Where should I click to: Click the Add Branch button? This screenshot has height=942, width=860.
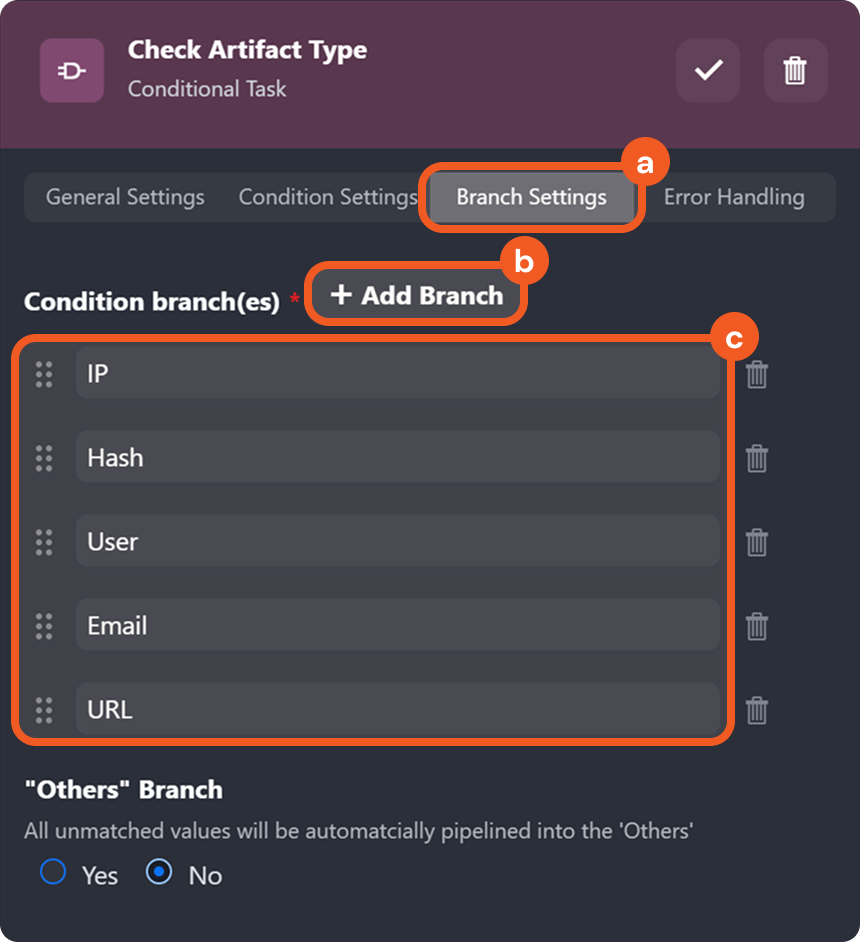coord(416,295)
